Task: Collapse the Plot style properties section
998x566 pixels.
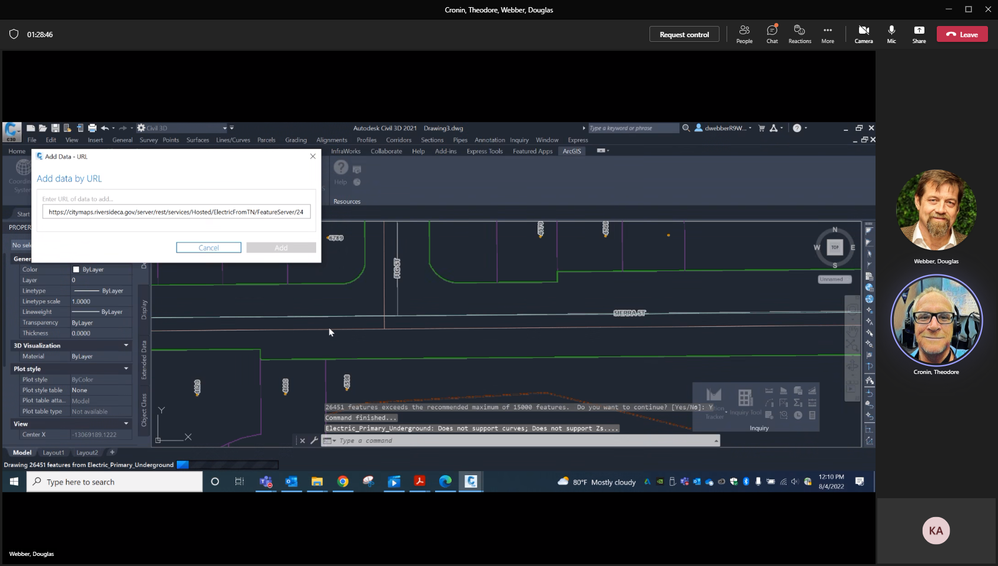Action: click(x=126, y=369)
